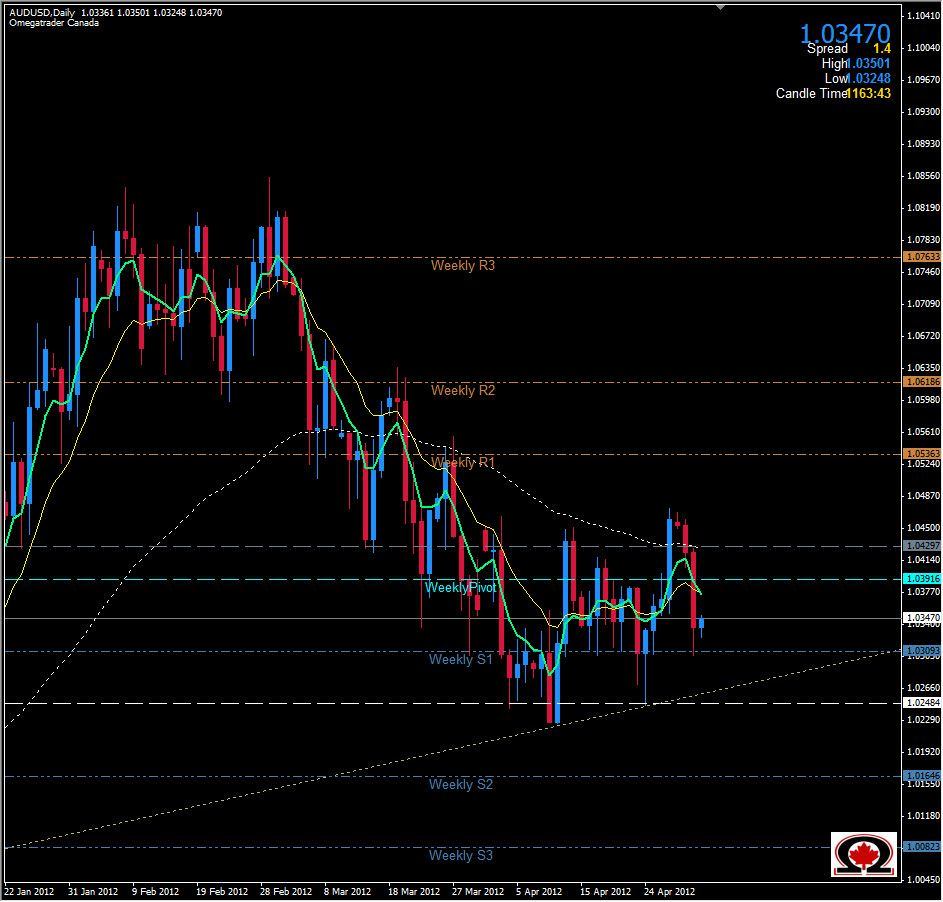Click the Weekly S2 label
943x902 pixels.
(463, 784)
